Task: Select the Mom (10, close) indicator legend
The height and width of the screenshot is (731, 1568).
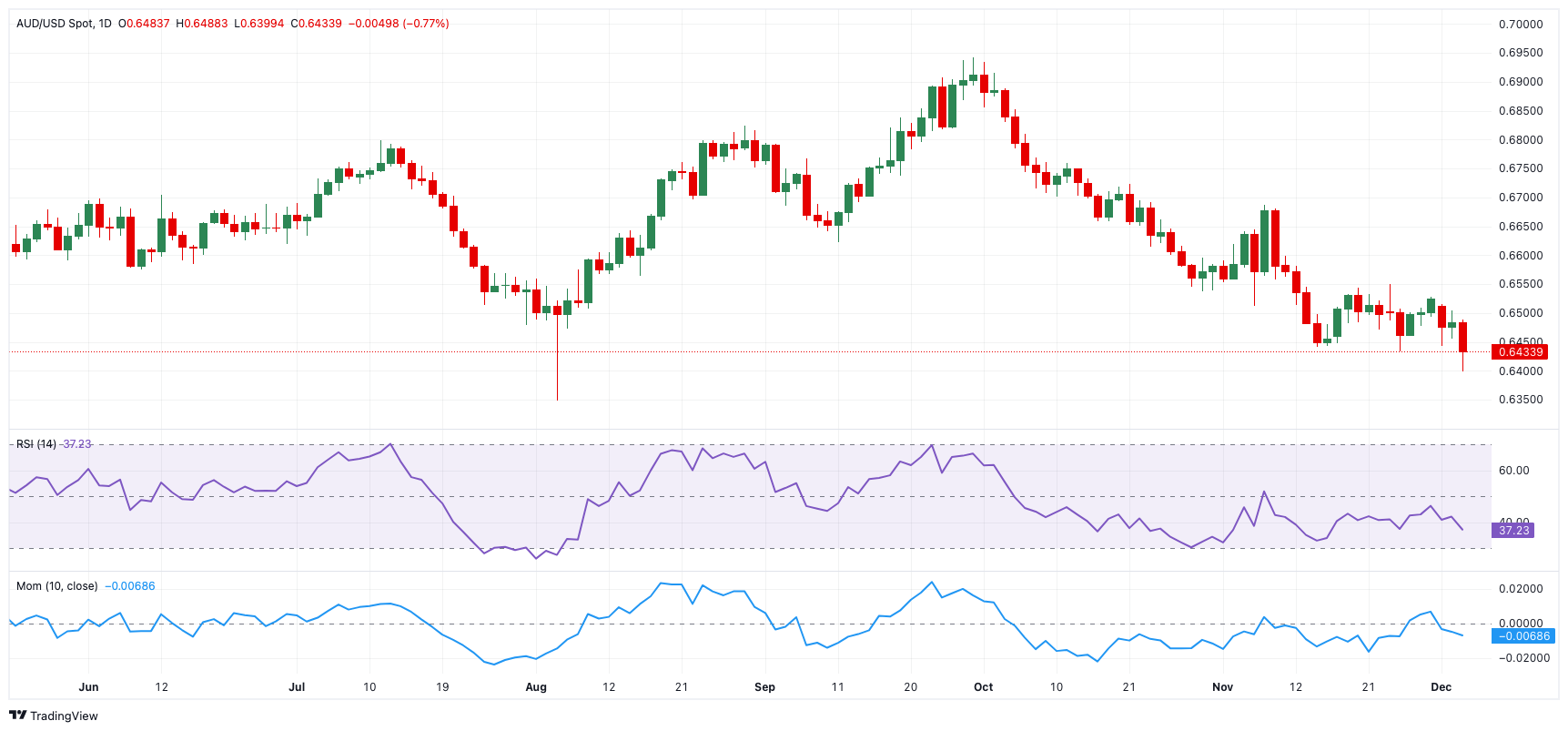Action: 56,586
